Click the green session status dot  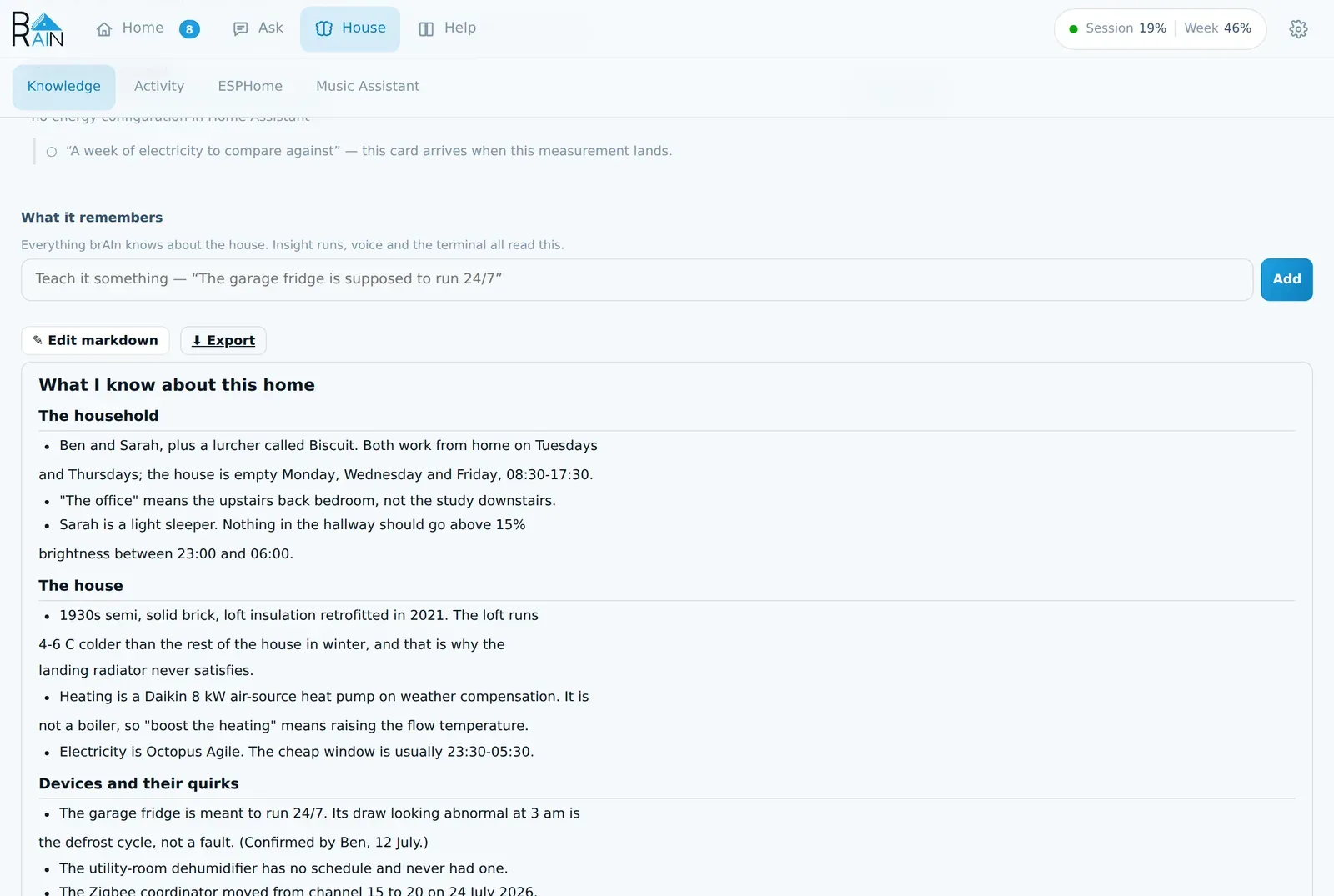click(1074, 29)
